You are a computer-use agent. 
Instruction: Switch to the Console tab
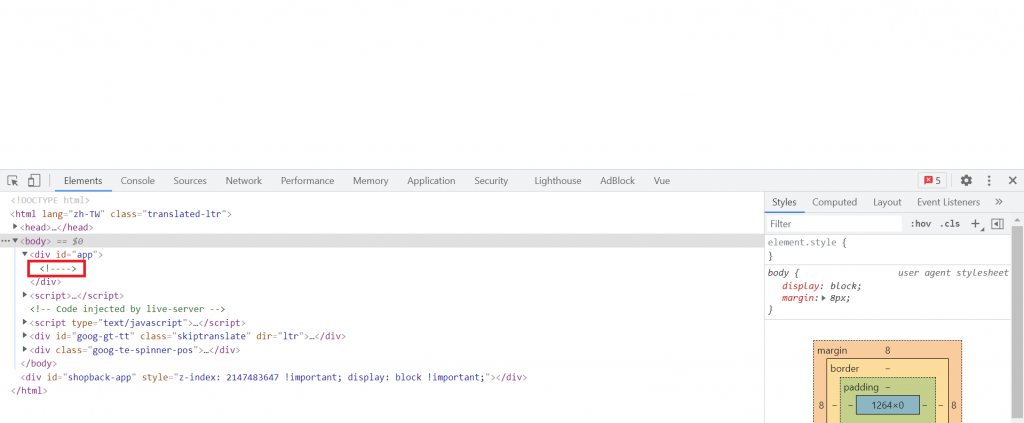[138, 181]
